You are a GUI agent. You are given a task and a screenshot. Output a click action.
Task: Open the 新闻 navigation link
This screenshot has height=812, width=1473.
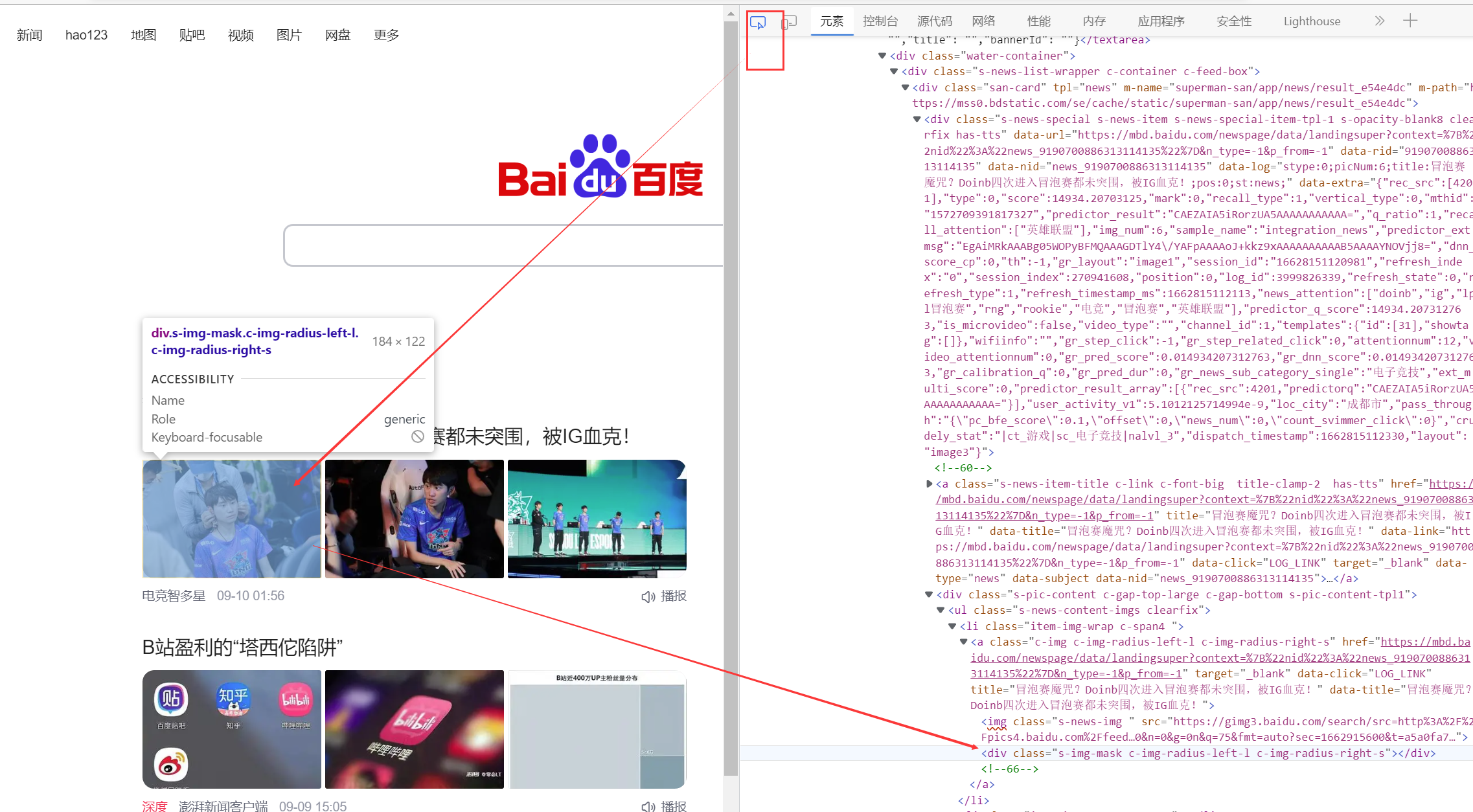pyautogui.click(x=30, y=35)
